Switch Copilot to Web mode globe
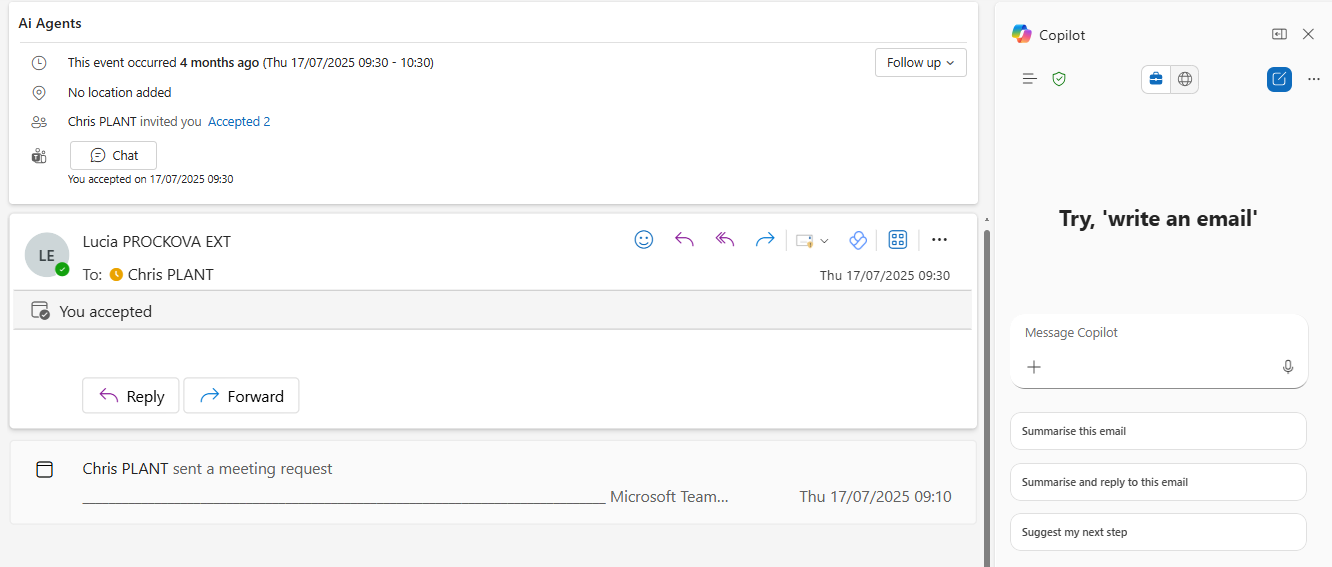The image size is (1332, 567). [x=1185, y=79]
